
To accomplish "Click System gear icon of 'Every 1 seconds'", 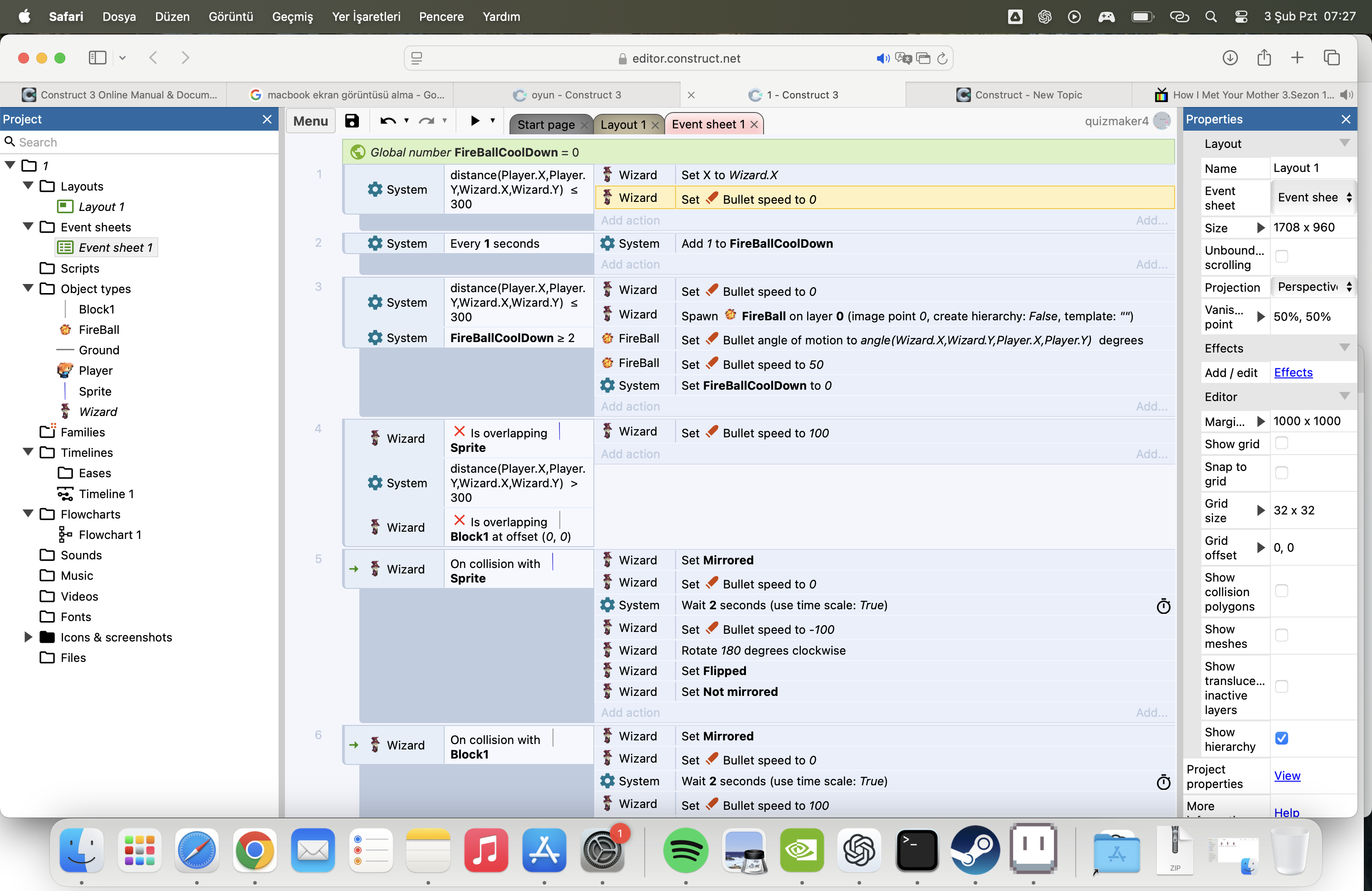I will tap(375, 243).
